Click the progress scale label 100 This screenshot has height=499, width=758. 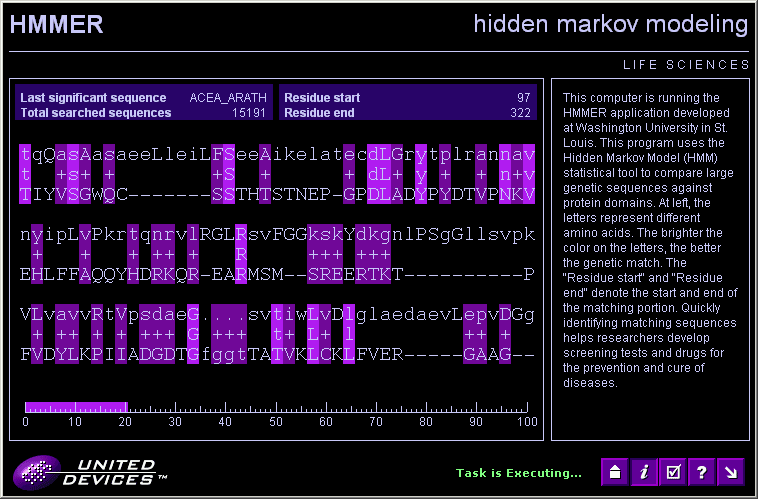527,422
